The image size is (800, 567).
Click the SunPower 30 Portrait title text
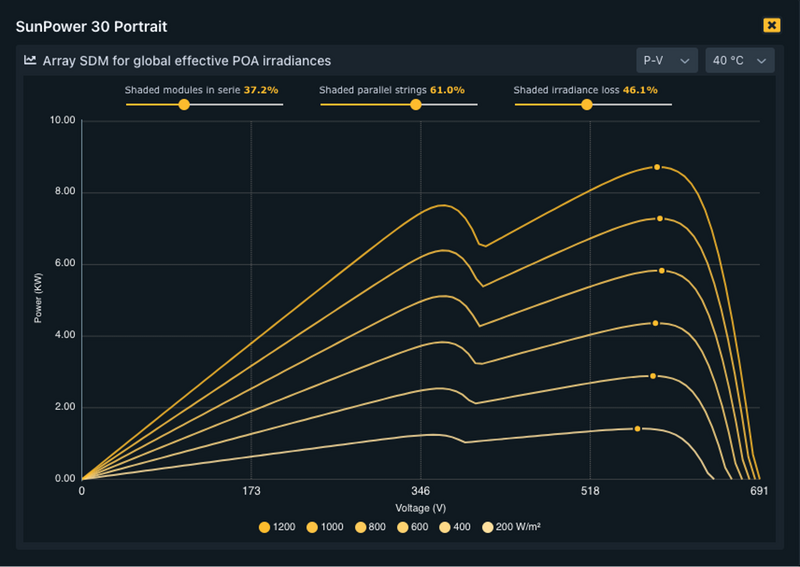pos(91,25)
